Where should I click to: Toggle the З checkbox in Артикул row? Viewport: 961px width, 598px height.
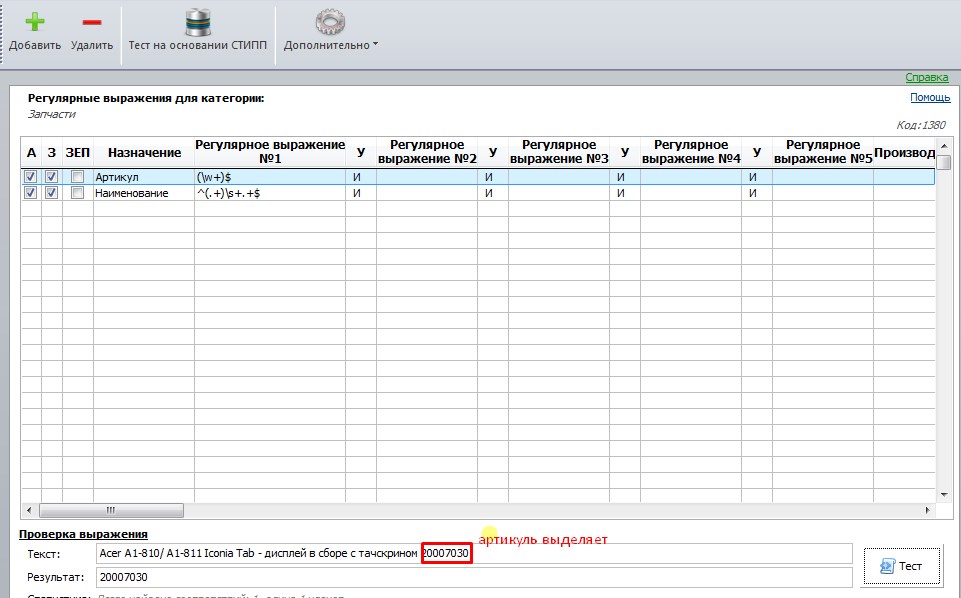pyautogui.click(x=51, y=176)
